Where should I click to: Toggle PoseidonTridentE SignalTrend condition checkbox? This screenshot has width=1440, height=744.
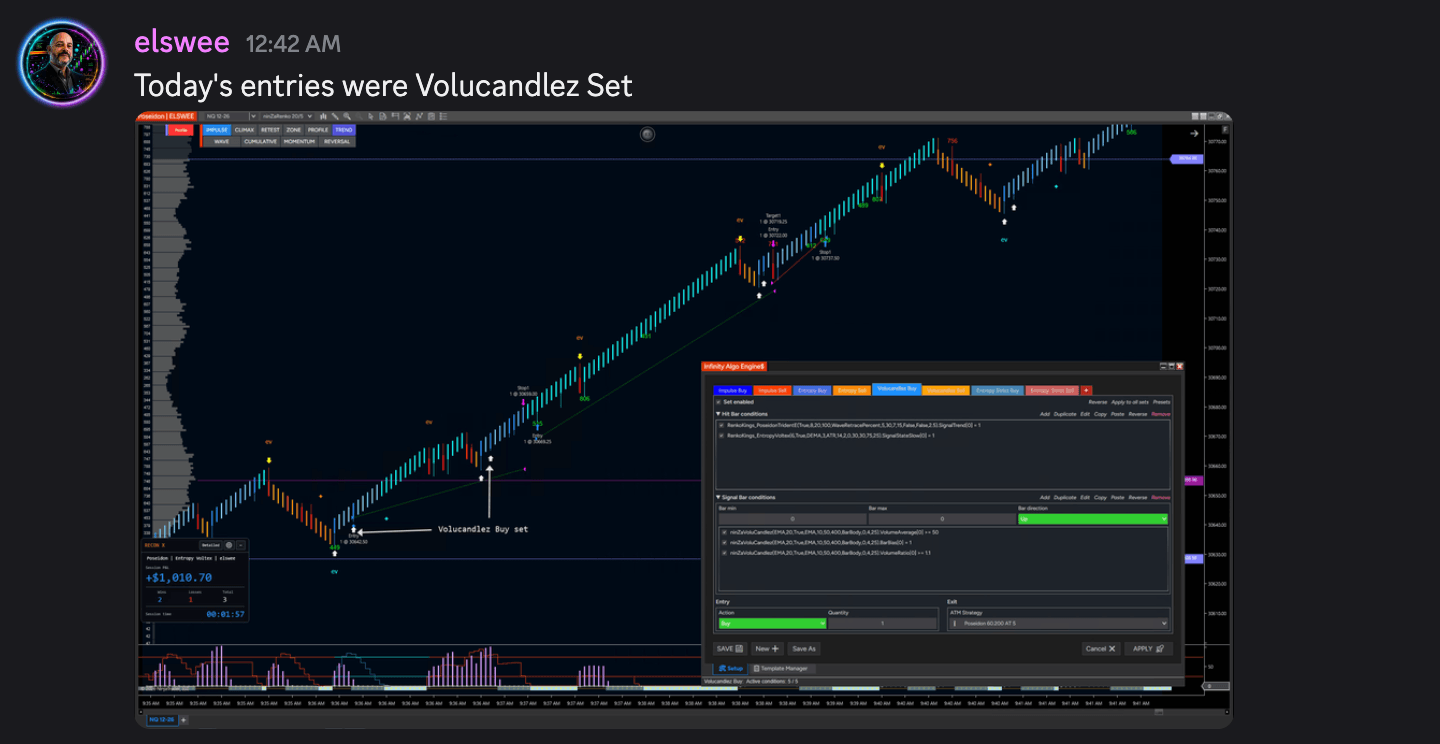point(721,425)
